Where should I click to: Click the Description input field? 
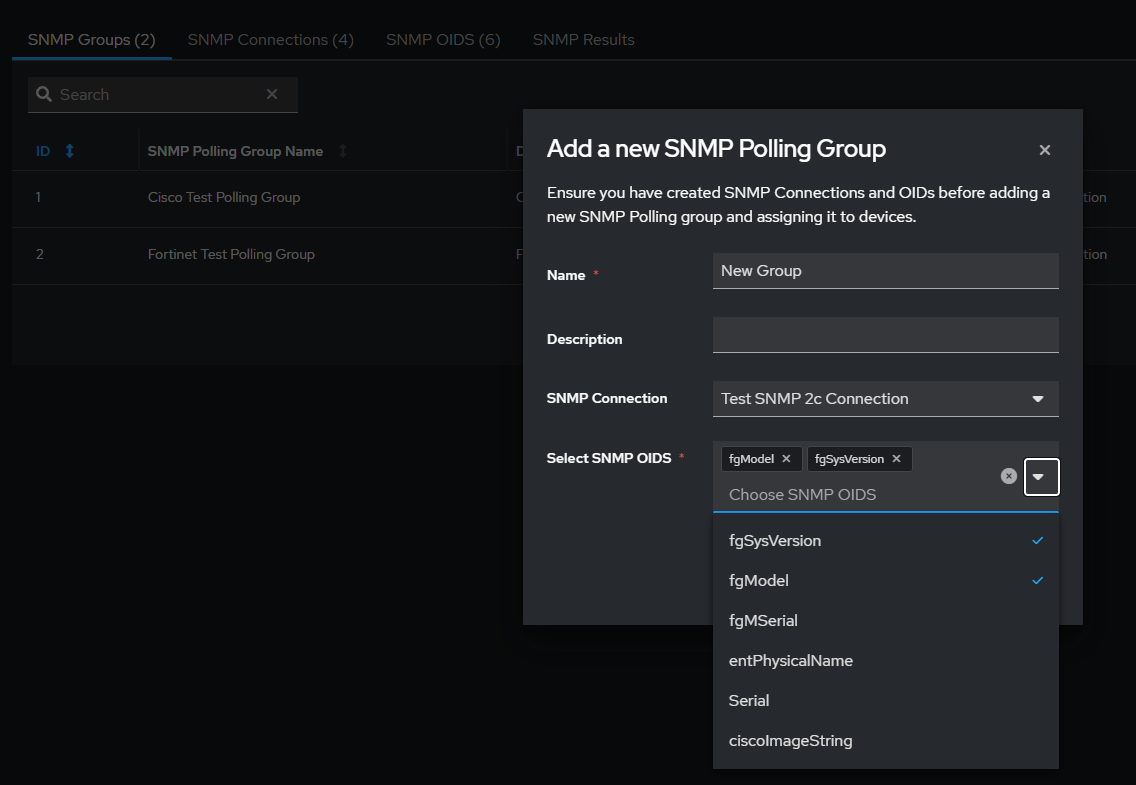pyautogui.click(x=885, y=335)
